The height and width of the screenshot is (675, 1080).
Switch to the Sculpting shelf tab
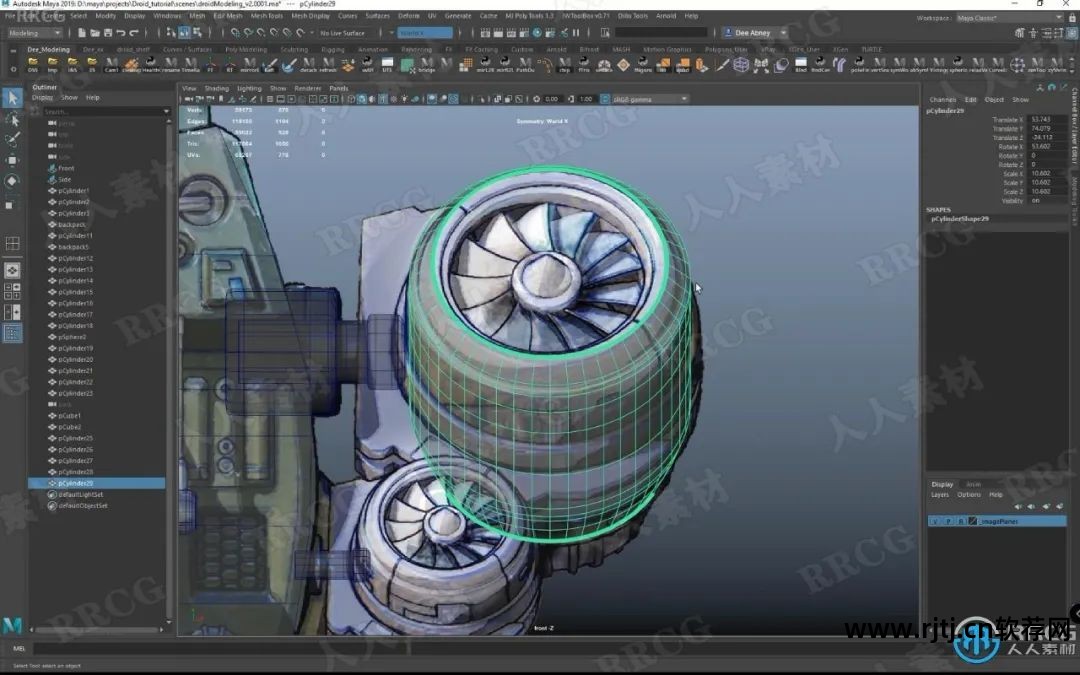tap(294, 49)
